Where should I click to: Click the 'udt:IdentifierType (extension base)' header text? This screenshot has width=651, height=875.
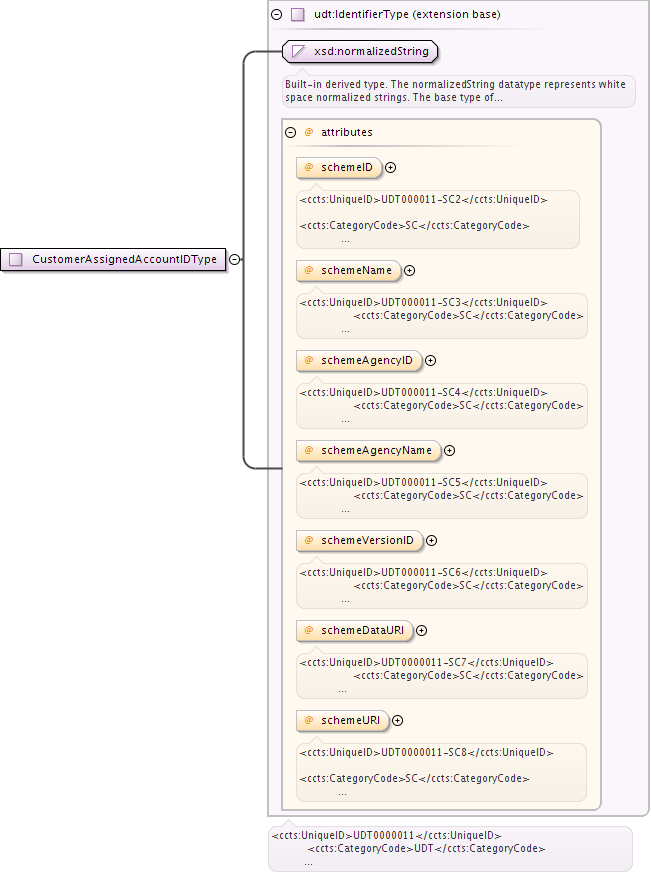(407, 15)
